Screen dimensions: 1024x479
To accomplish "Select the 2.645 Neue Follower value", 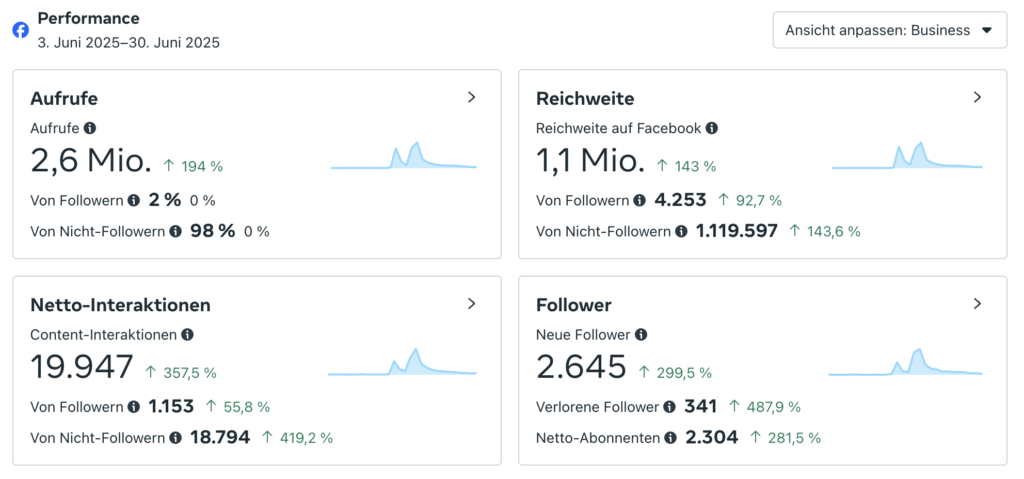I will point(581,367).
